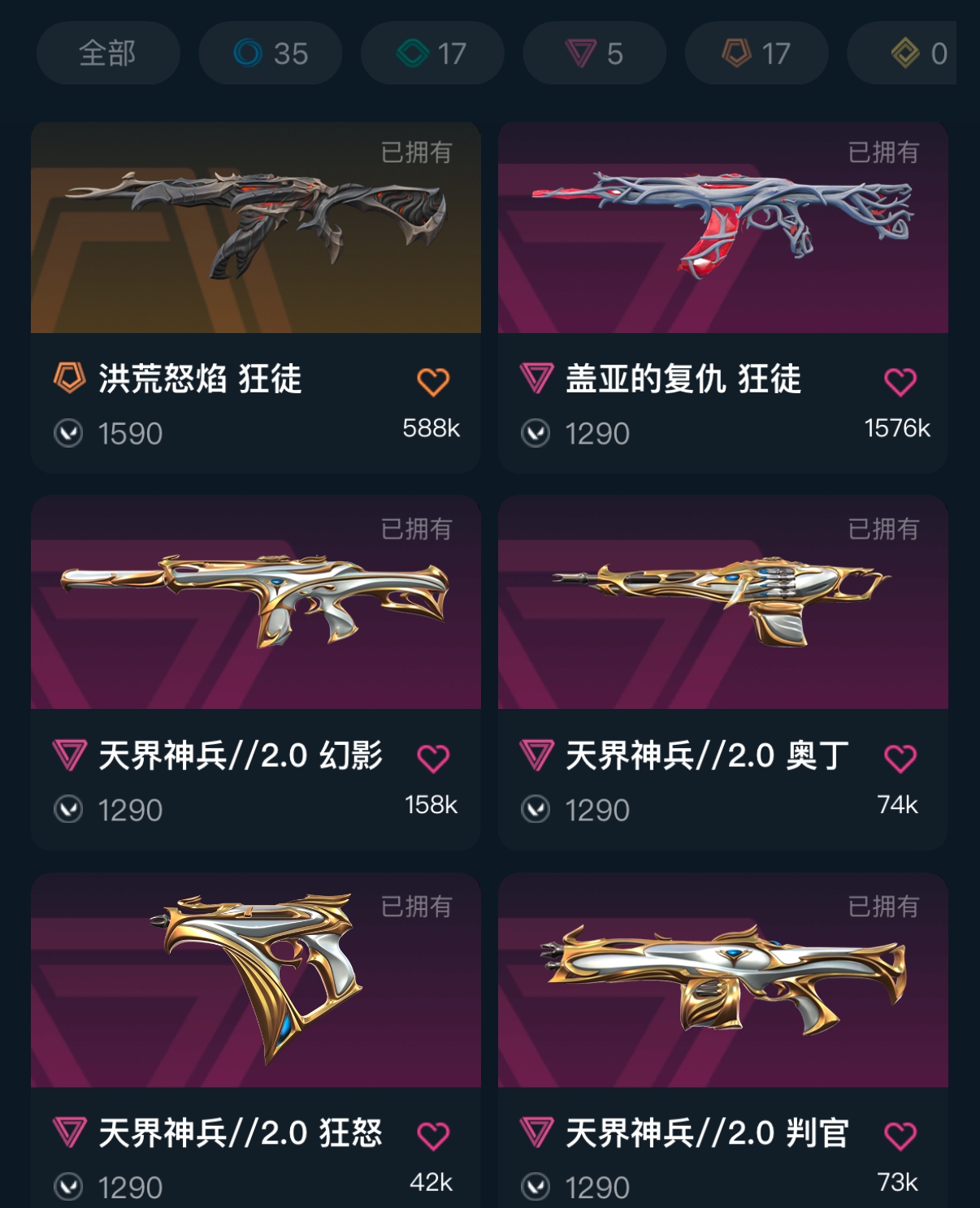Filter by blue circle tier showing 35
Image resolution: width=980 pixels, height=1208 pixels.
(271, 54)
